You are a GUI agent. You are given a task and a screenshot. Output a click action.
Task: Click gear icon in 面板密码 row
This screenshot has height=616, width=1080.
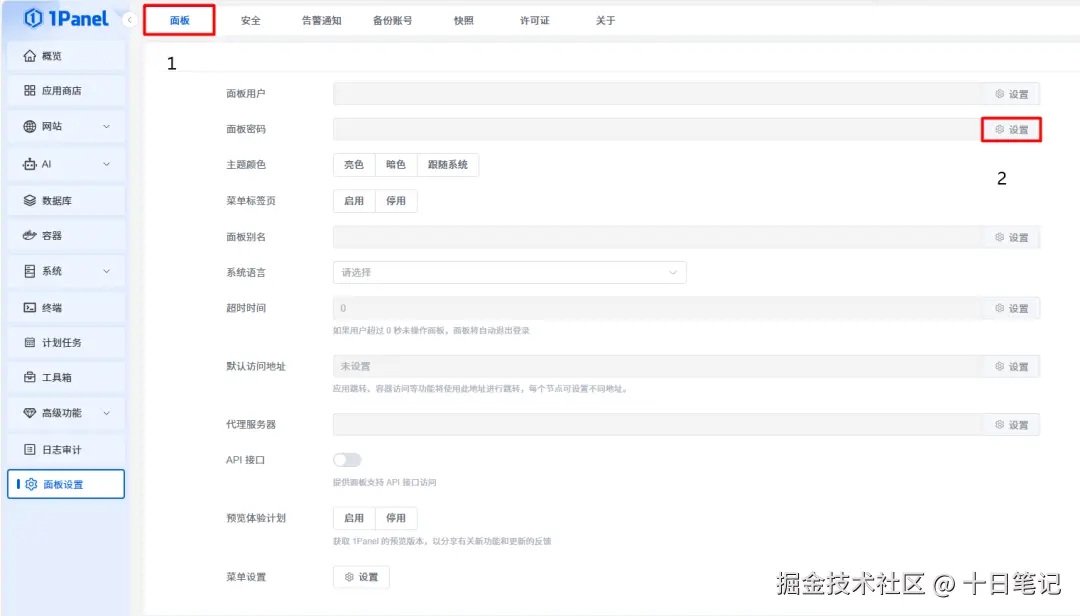[999, 129]
